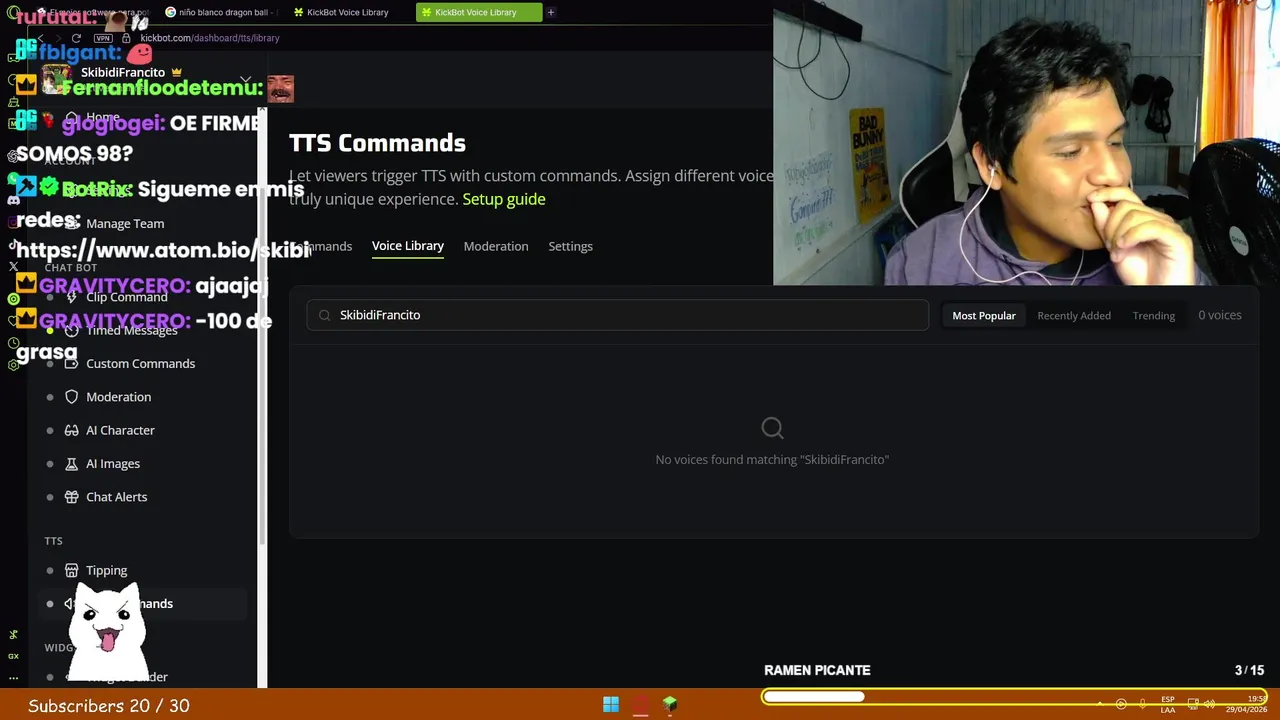Go back with browser back arrow
The image size is (1280, 720).
[40, 38]
